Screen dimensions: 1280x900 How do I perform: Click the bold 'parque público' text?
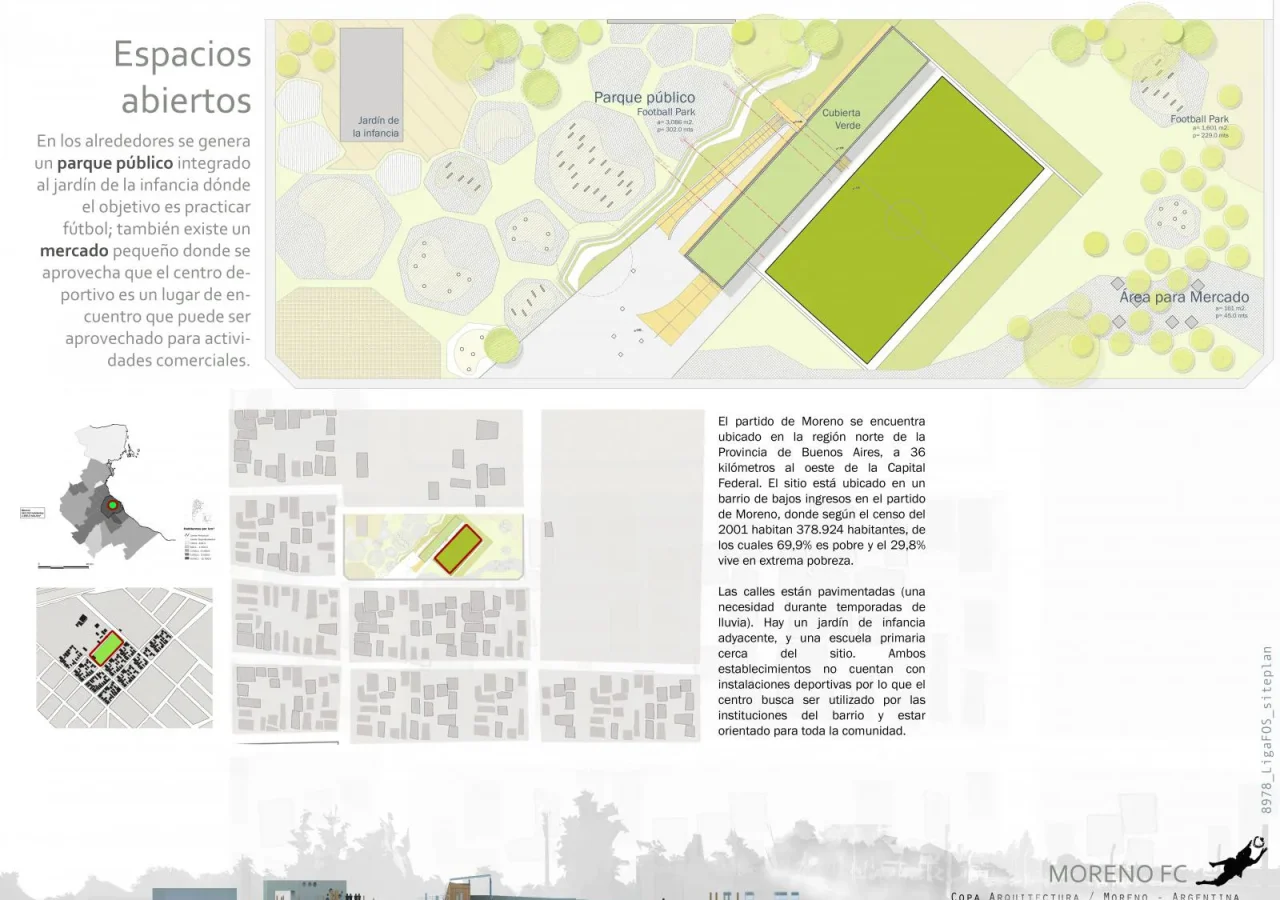tap(115, 162)
